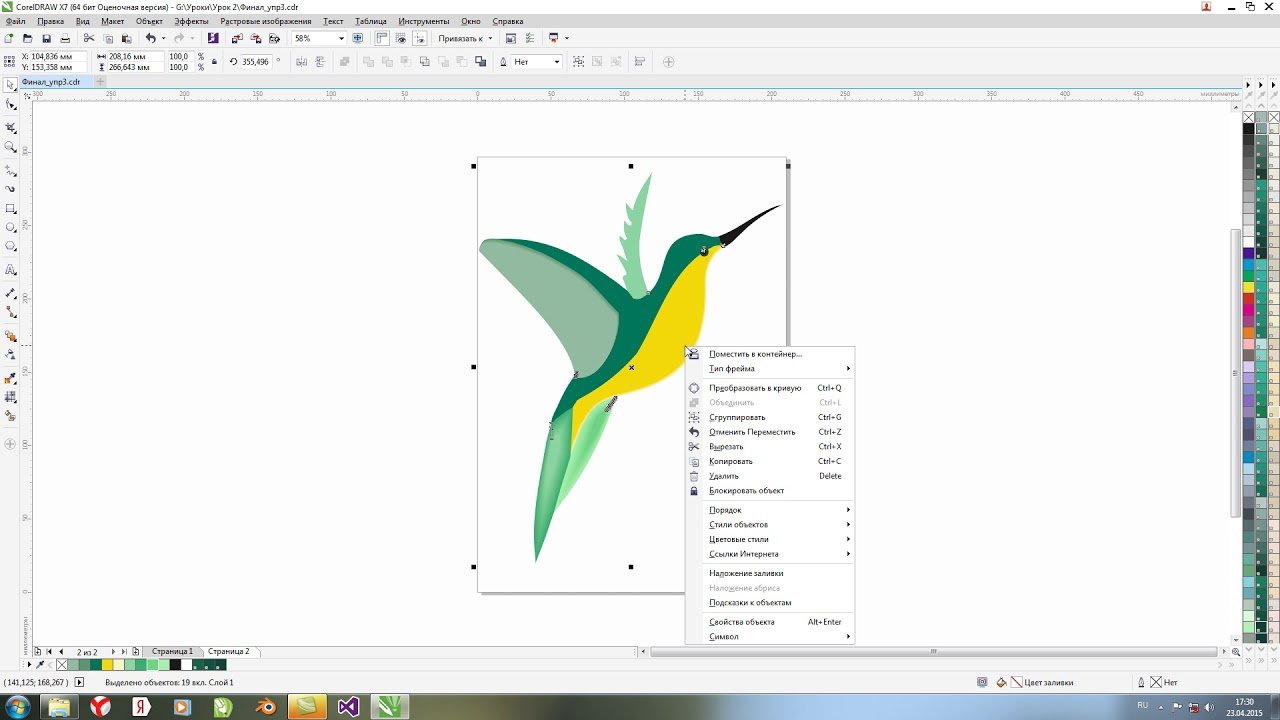Open the Эффекты menu in the menu bar
Image resolution: width=1280 pixels, height=720 pixels.
tap(191, 21)
